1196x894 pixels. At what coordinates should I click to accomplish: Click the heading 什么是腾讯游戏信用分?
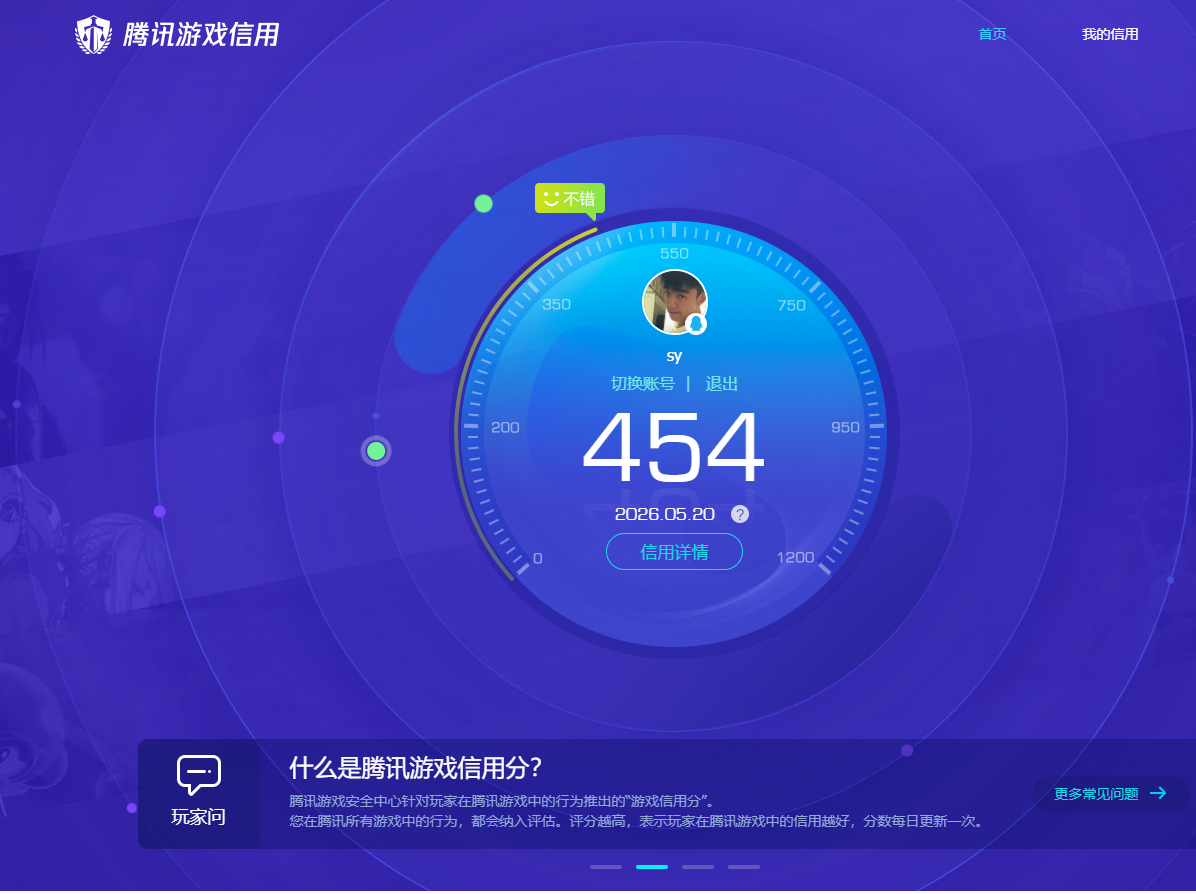point(415,767)
